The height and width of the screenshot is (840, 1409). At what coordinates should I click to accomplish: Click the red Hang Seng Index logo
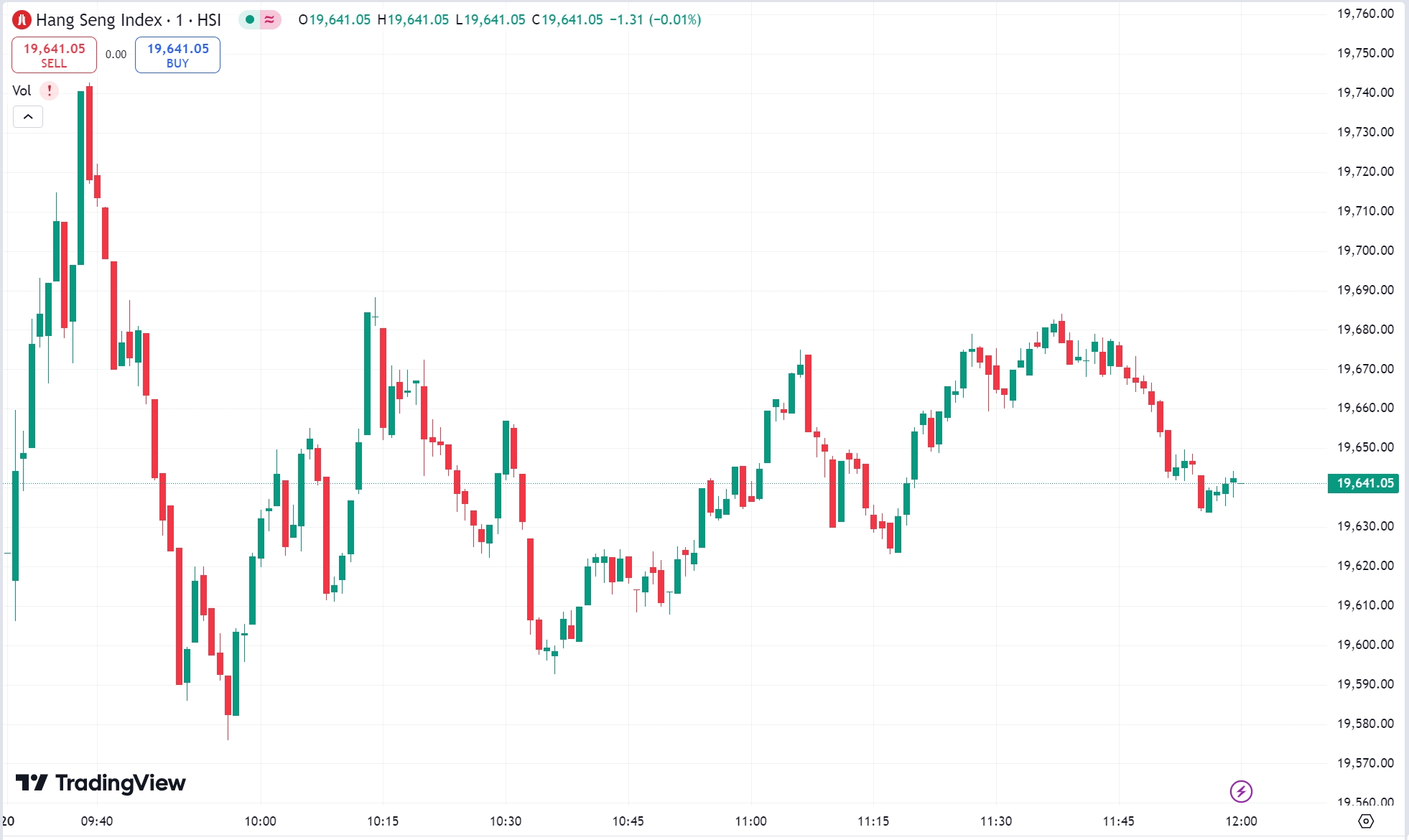22,20
